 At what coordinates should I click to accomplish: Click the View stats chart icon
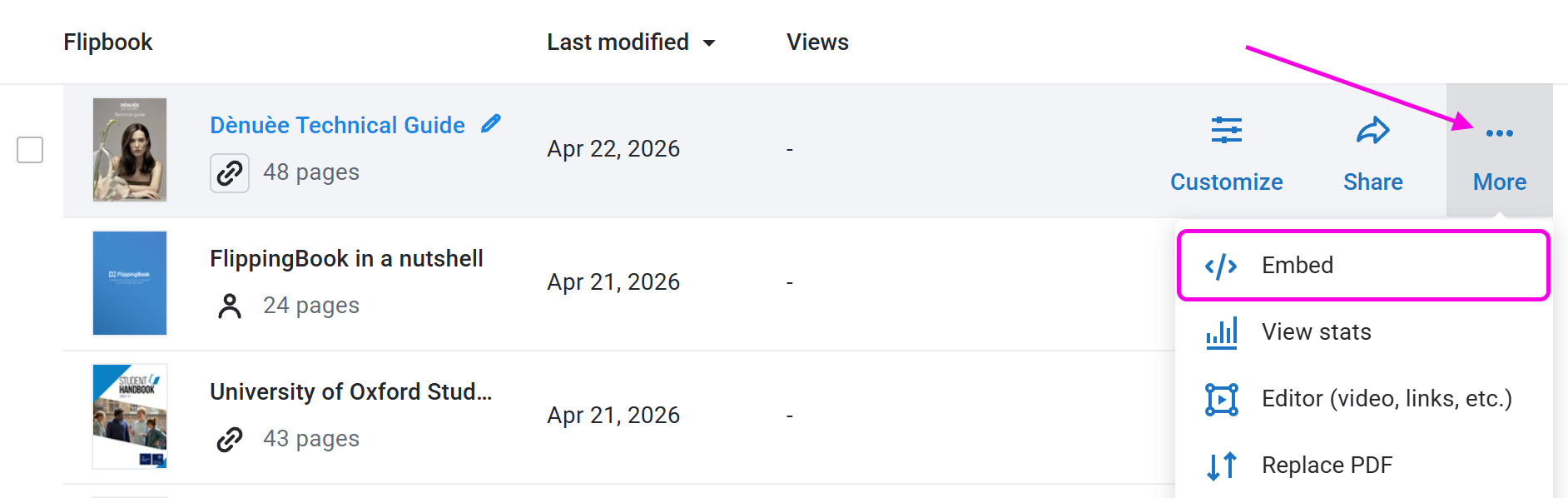tap(1221, 333)
